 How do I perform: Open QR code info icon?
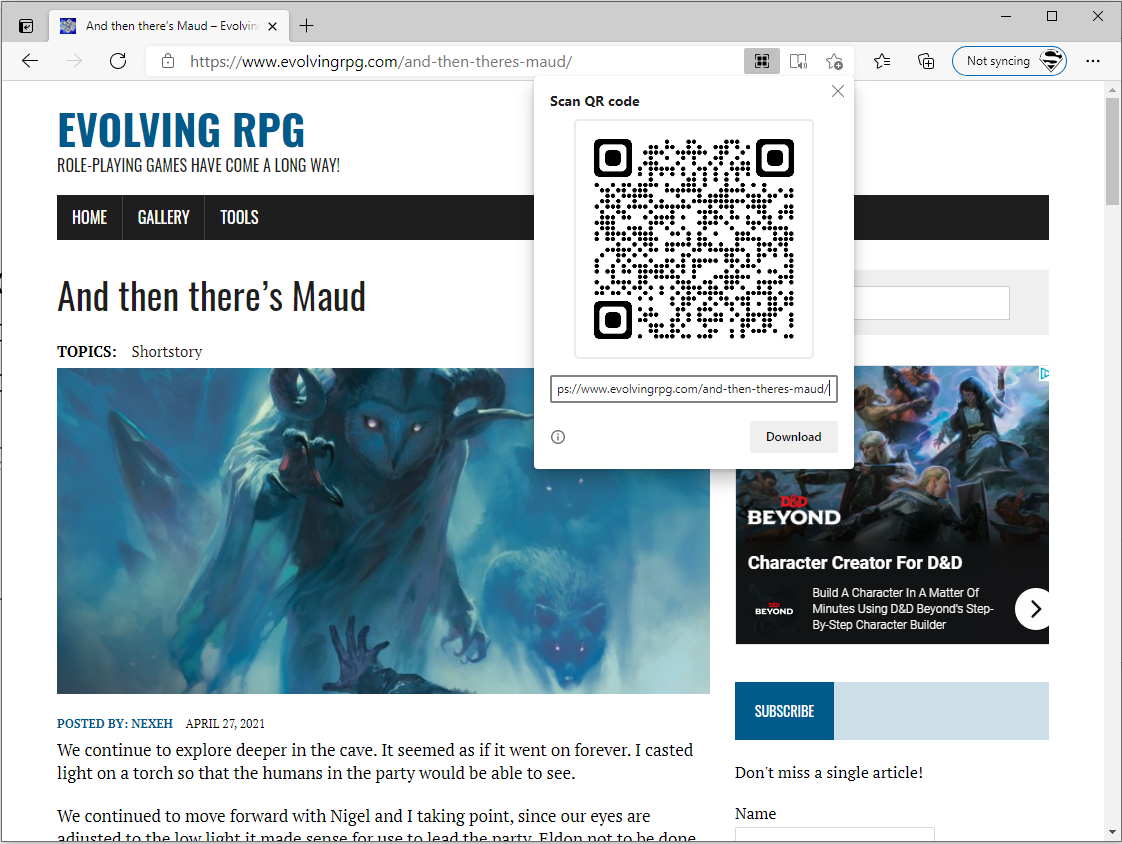[558, 437]
